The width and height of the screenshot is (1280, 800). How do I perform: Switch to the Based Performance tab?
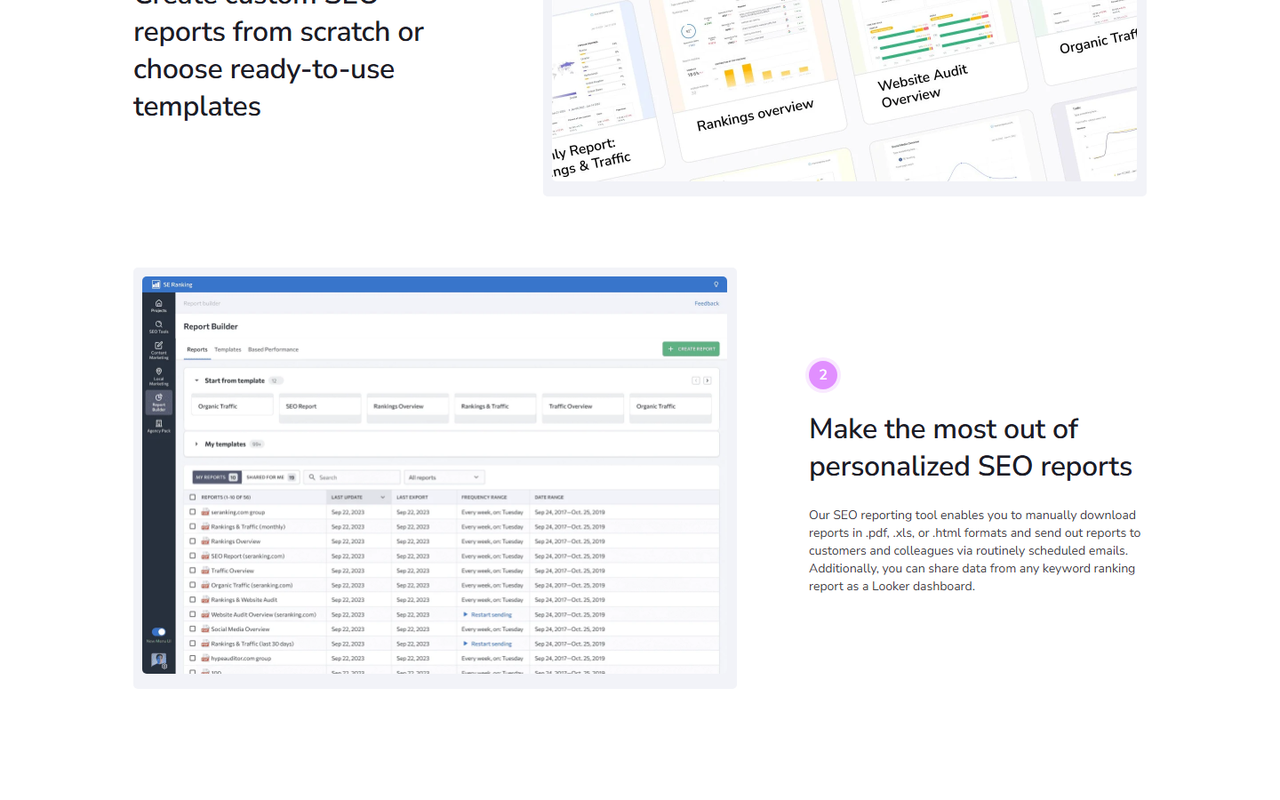(273, 349)
